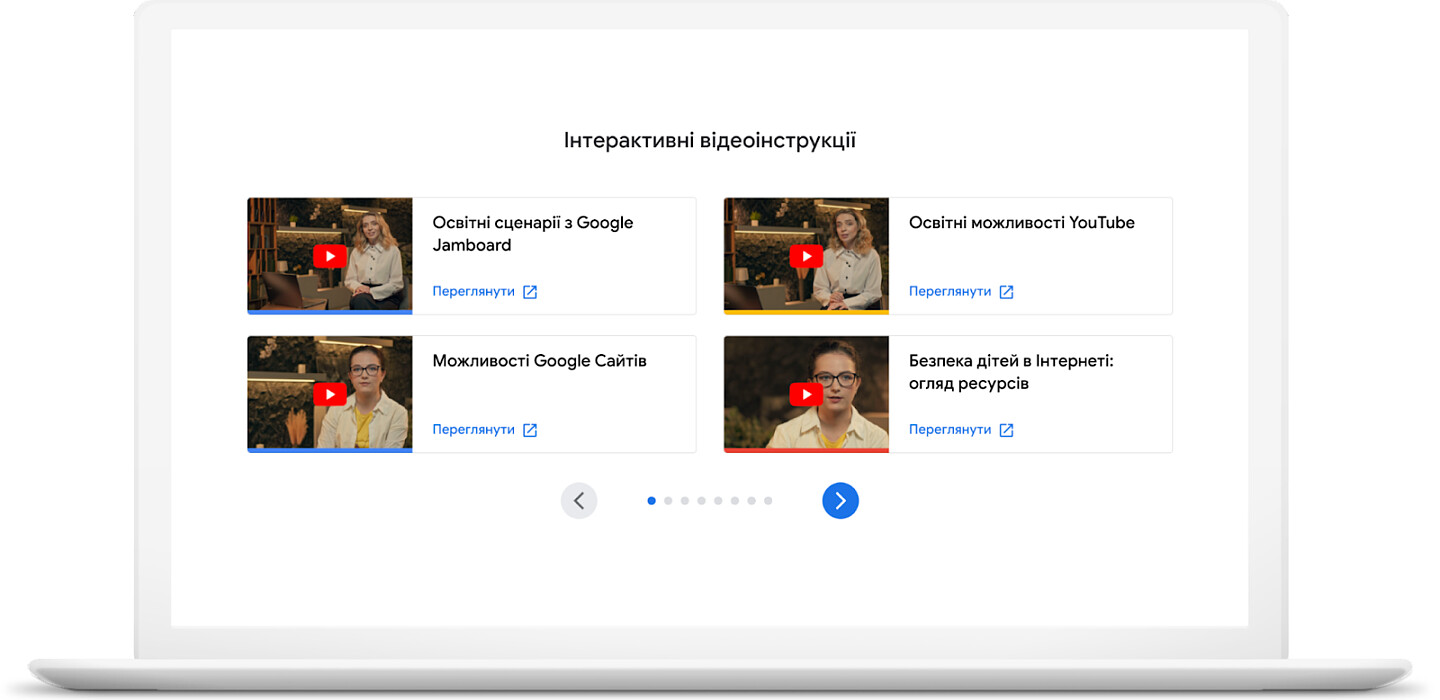1440x700 pixels.
Task: Click external link icon on Jamboard card
Action: click(x=530, y=292)
